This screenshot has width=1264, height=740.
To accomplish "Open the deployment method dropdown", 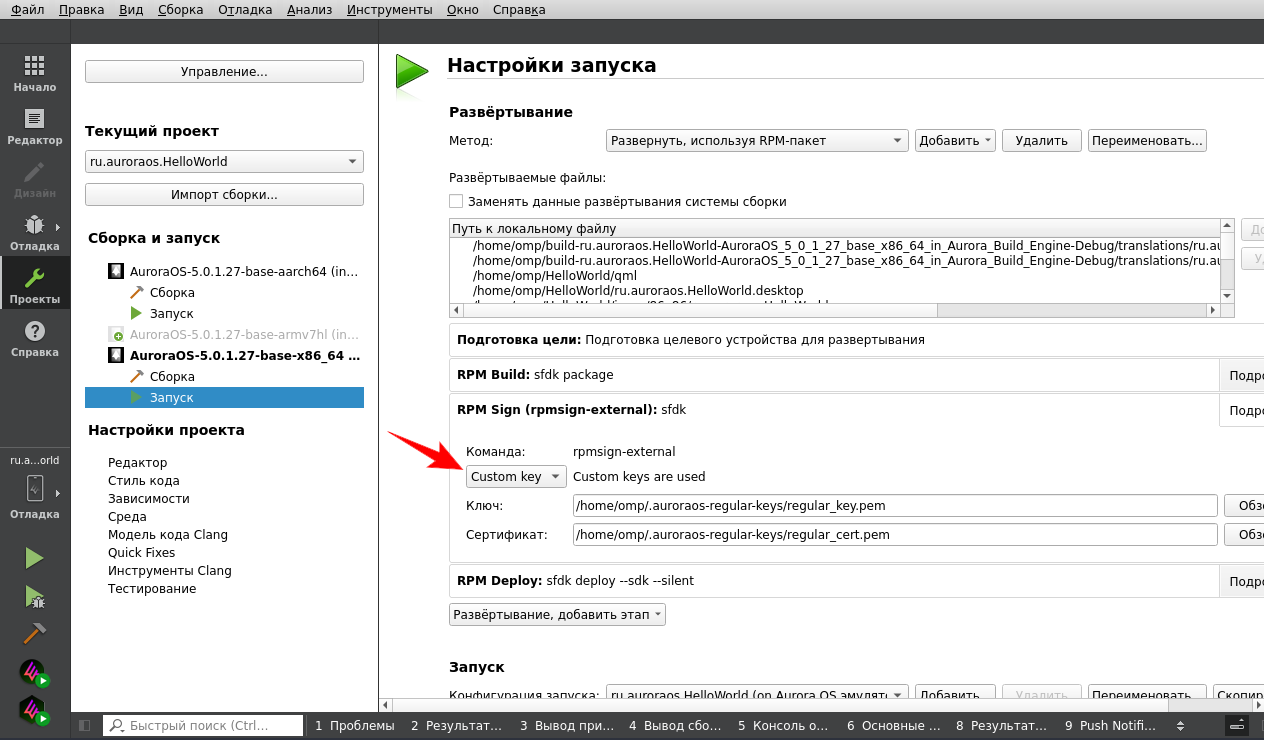I will pos(756,141).
